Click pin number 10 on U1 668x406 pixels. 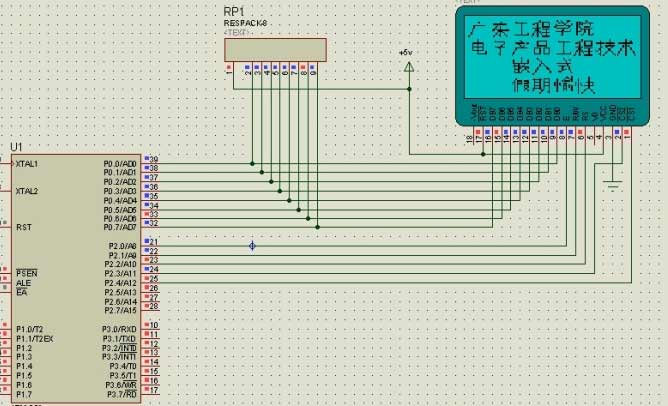point(154,325)
